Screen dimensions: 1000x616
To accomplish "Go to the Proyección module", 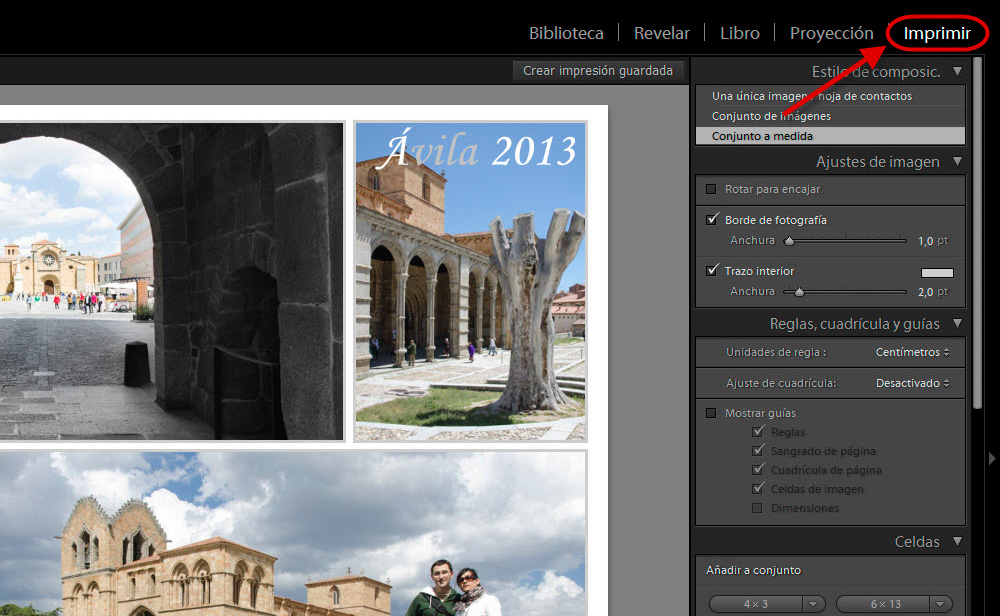I will 832,33.
